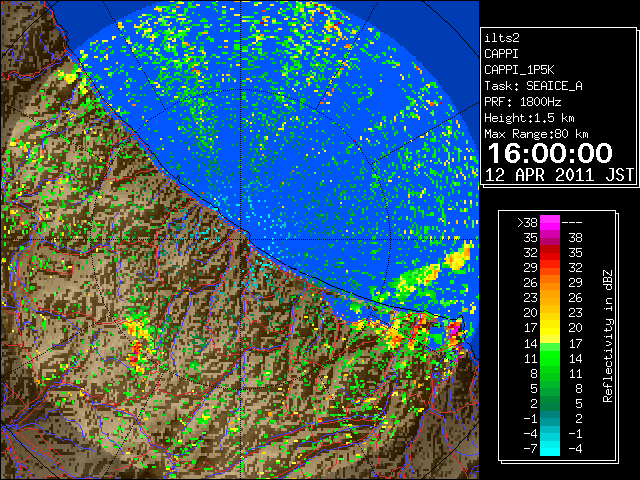Click the 'Max Range:80 km' line
The height and width of the screenshot is (480, 640).
coord(536,134)
